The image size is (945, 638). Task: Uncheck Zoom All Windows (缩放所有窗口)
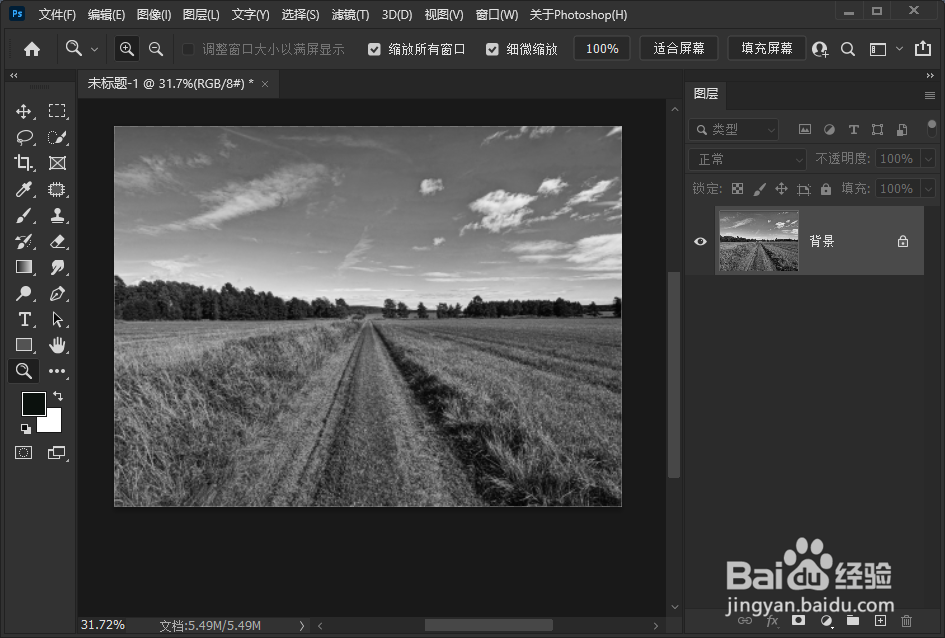374,49
